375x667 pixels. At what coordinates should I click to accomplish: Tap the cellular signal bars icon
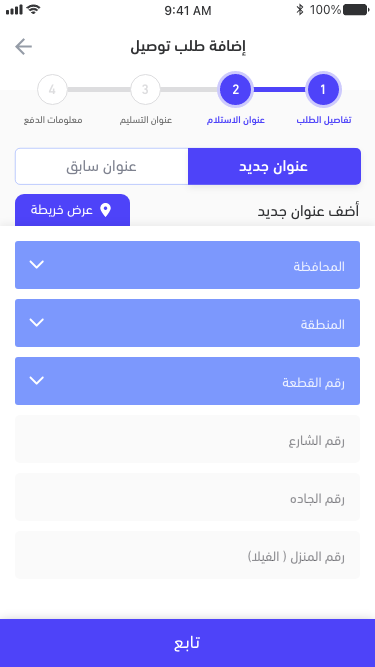[14, 10]
